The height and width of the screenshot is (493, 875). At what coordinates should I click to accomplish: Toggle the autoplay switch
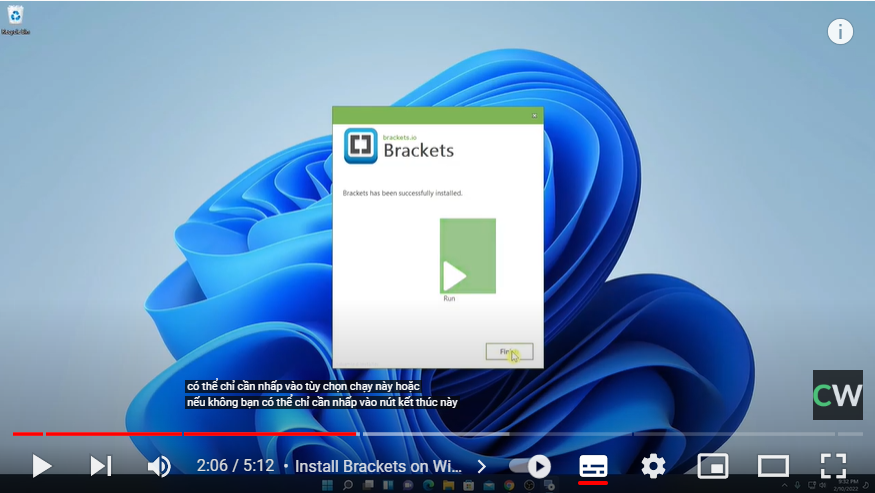coord(531,466)
